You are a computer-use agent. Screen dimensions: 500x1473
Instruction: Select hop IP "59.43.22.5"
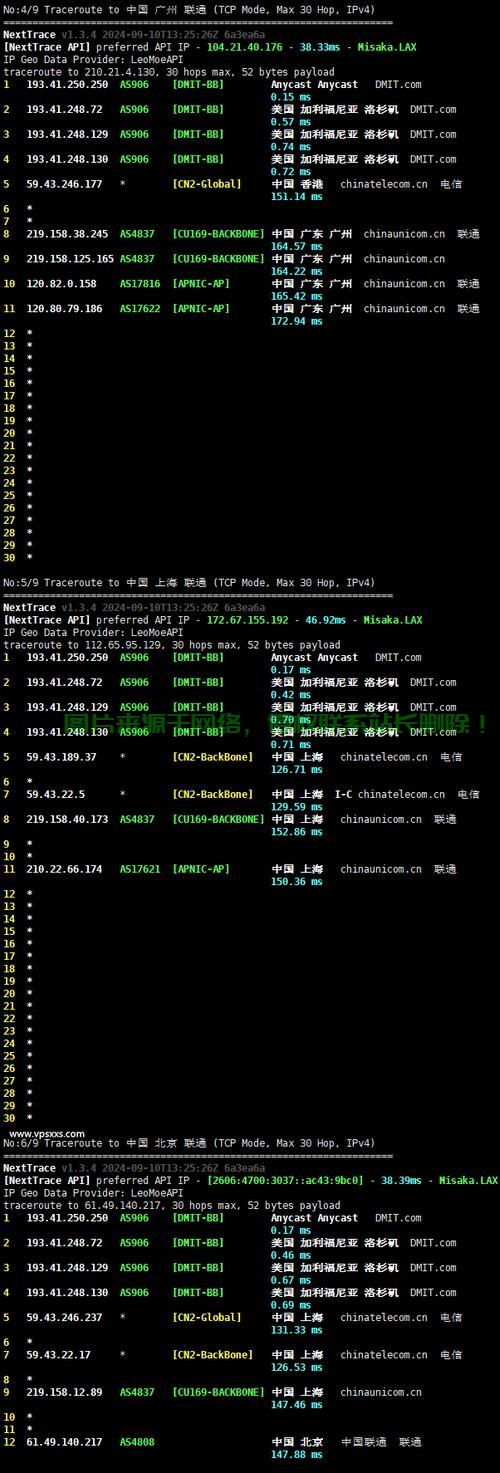pyautogui.click(x=55, y=794)
